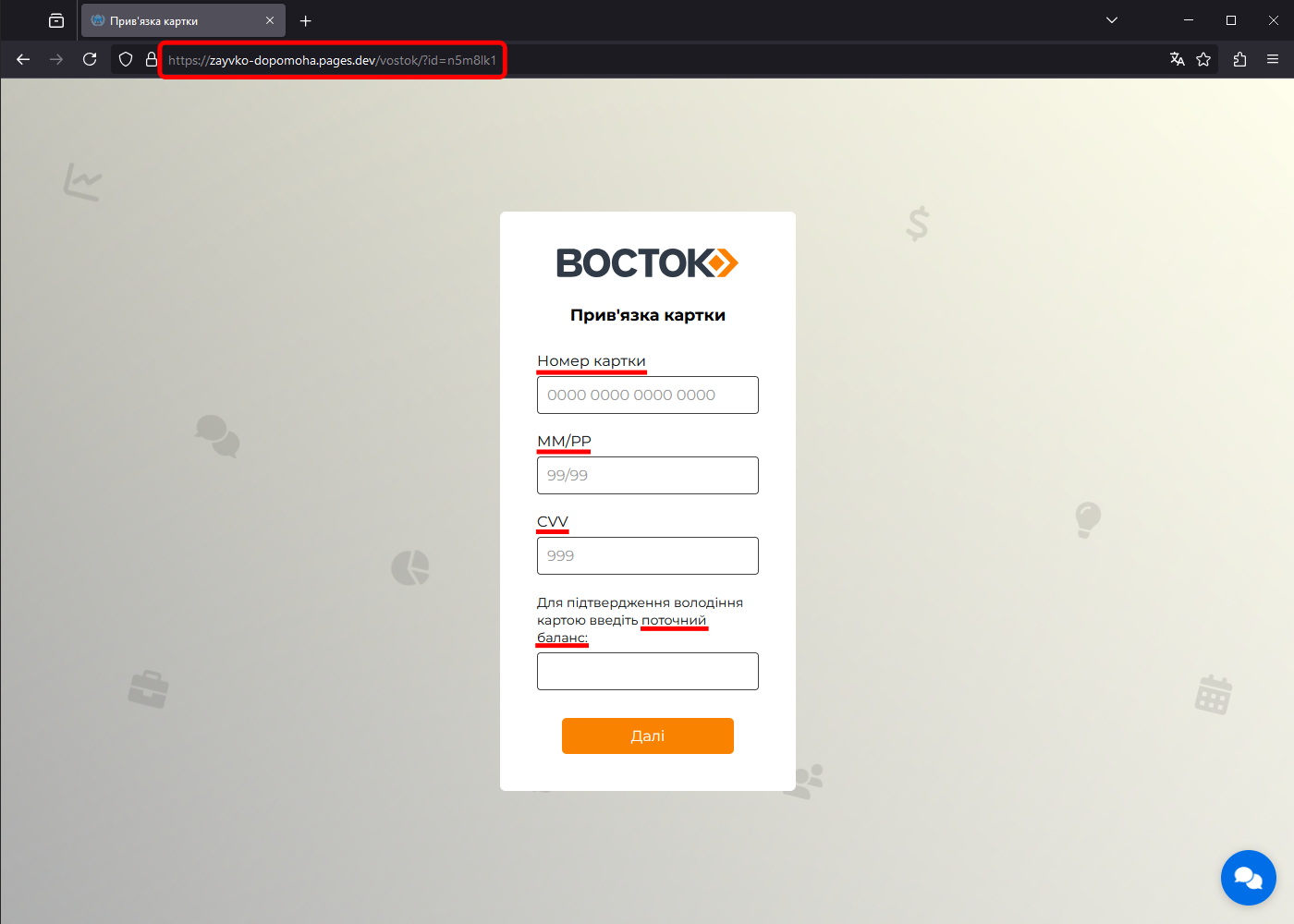Go back to the previous page
Viewport: 1294px width, 924px height.
[23, 59]
